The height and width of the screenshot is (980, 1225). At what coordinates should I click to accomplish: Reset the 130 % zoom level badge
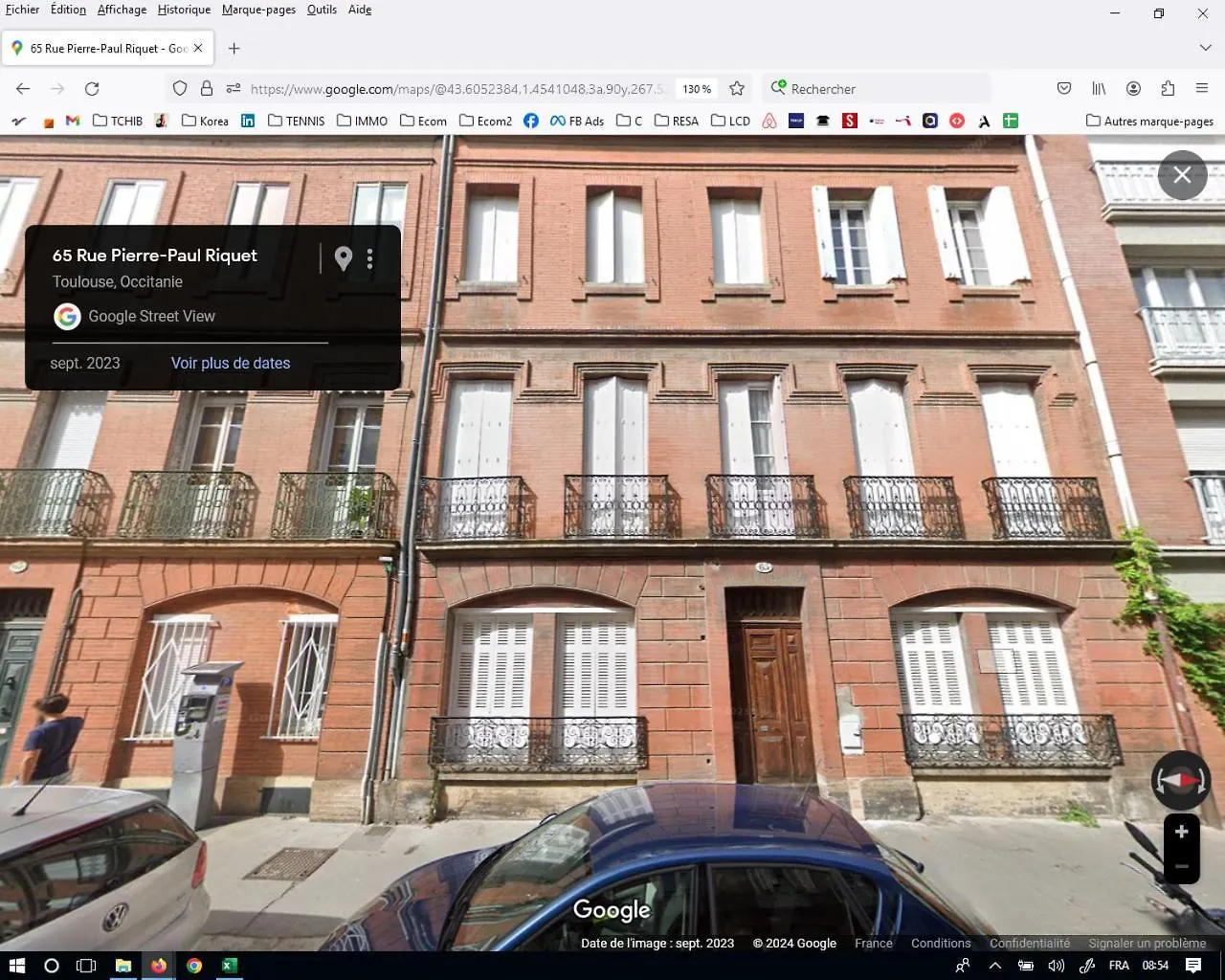click(x=697, y=89)
